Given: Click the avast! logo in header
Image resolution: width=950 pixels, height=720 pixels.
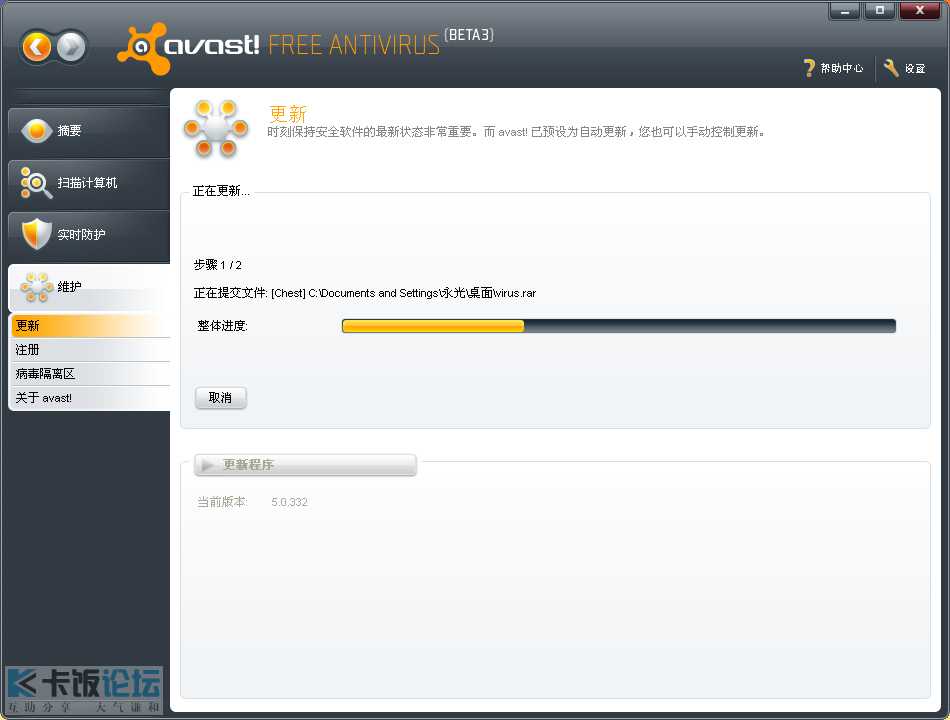Looking at the screenshot, I should click(x=190, y=46).
